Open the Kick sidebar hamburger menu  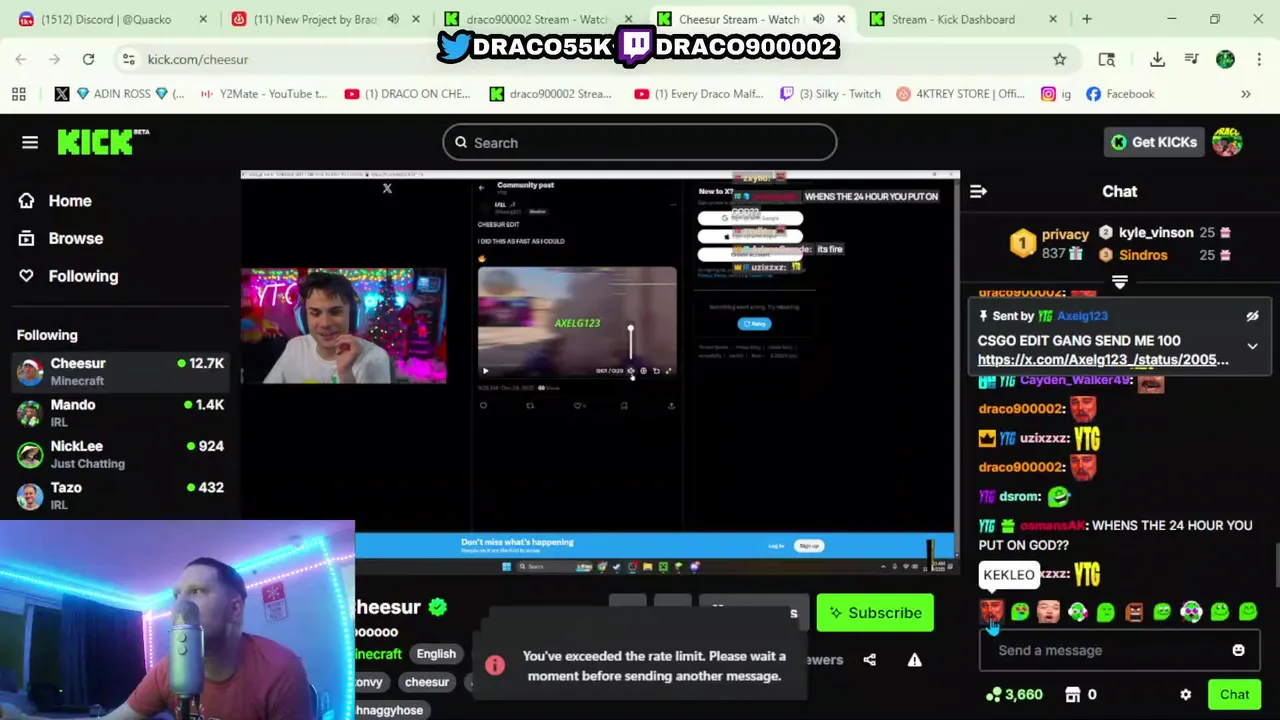tap(30, 142)
